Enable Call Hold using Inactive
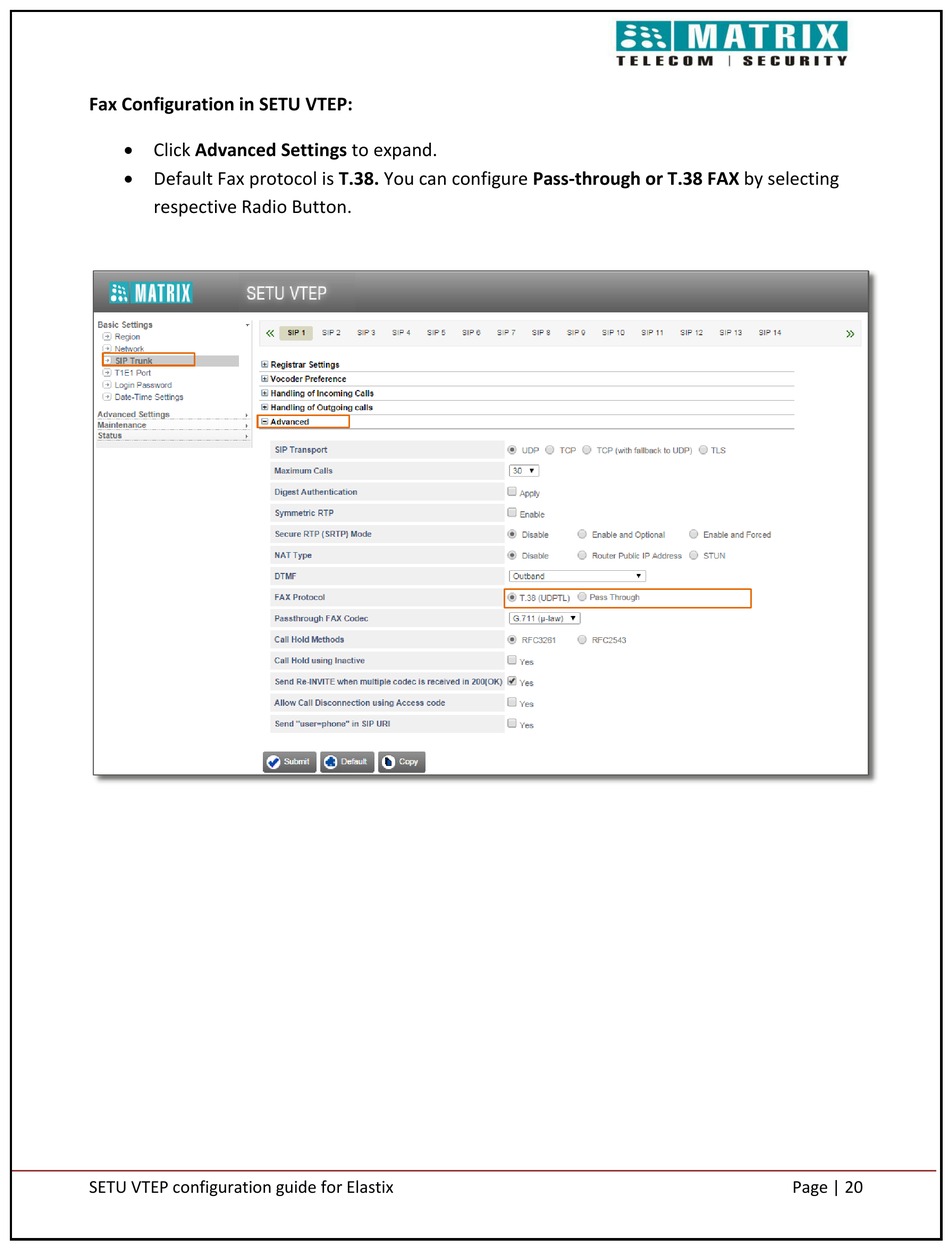The width and height of the screenshot is (950, 1248). pos(513,661)
